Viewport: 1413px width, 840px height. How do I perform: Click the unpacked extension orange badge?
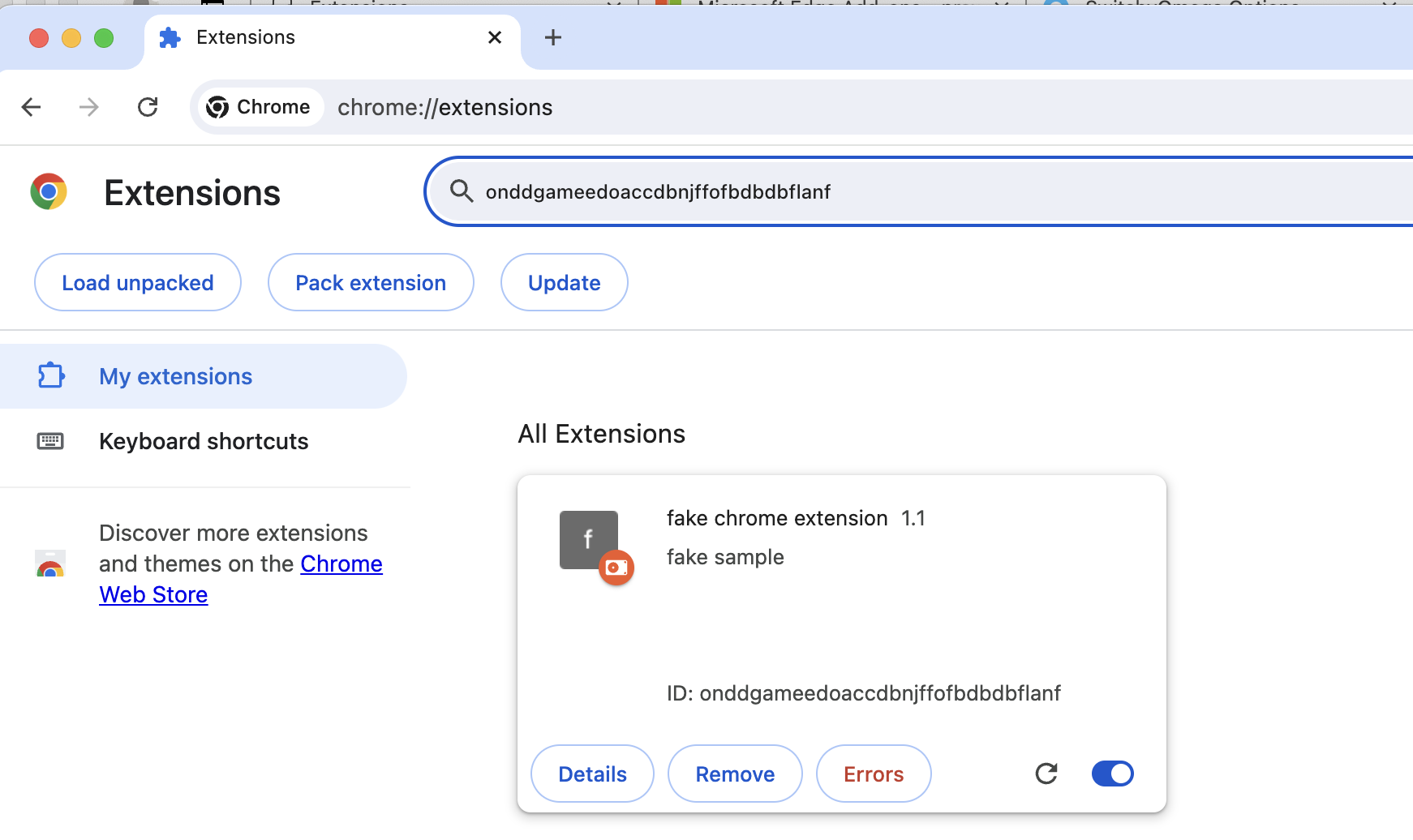pyautogui.click(x=616, y=568)
